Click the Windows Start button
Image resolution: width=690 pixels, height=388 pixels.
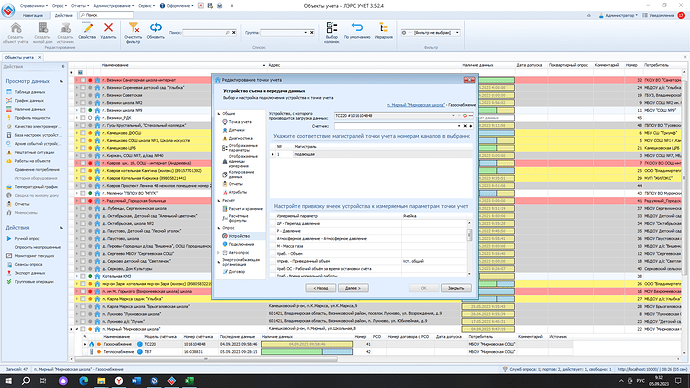pos(8,381)
